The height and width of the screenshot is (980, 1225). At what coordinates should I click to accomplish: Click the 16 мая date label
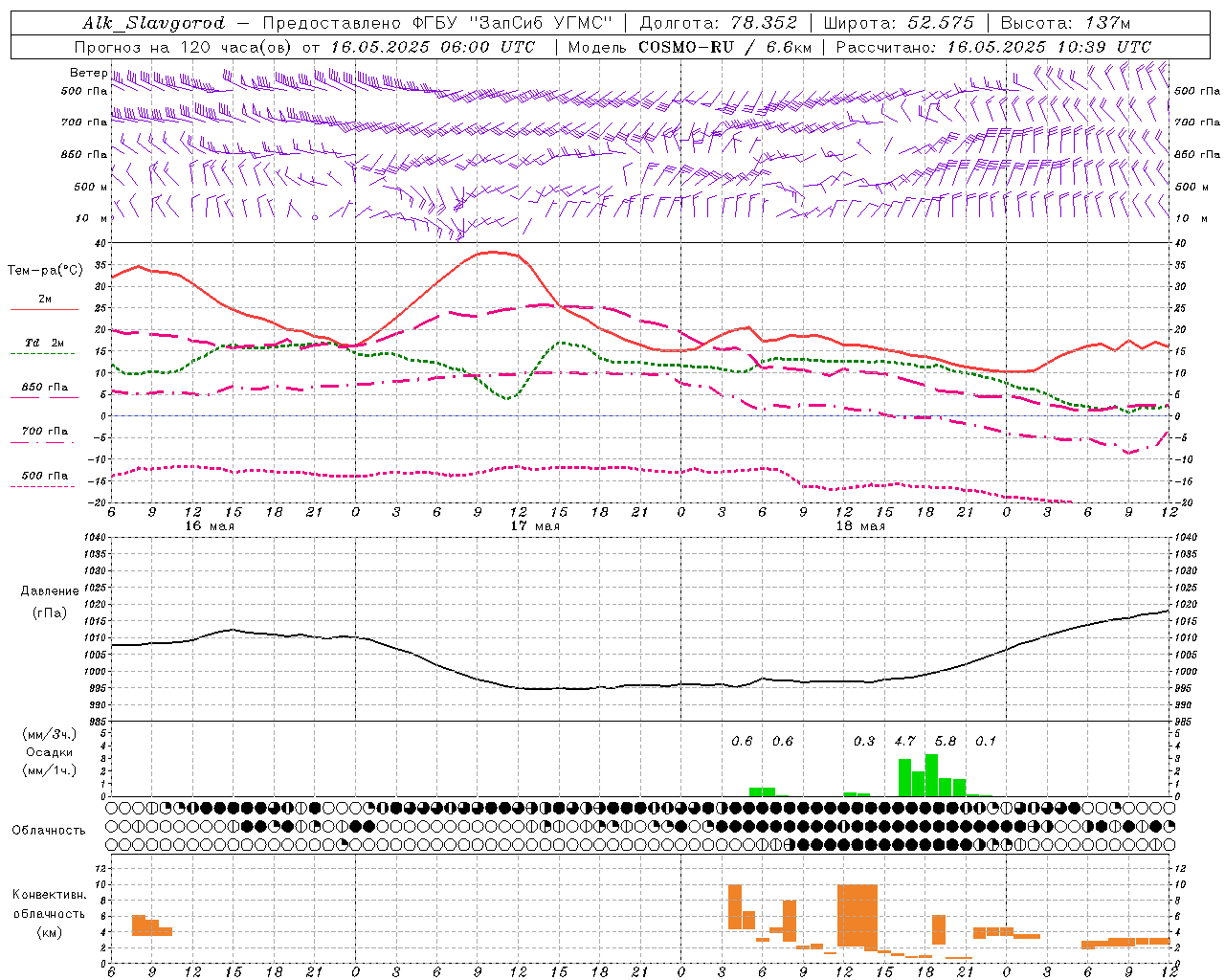click(210, 526)
